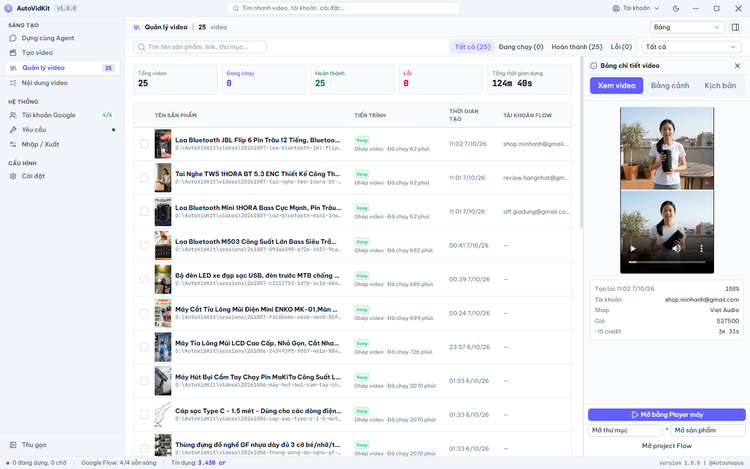Click Tài khoản Flow column header
The width and height of the screenshot is (750, 469).
click(527, 115)
